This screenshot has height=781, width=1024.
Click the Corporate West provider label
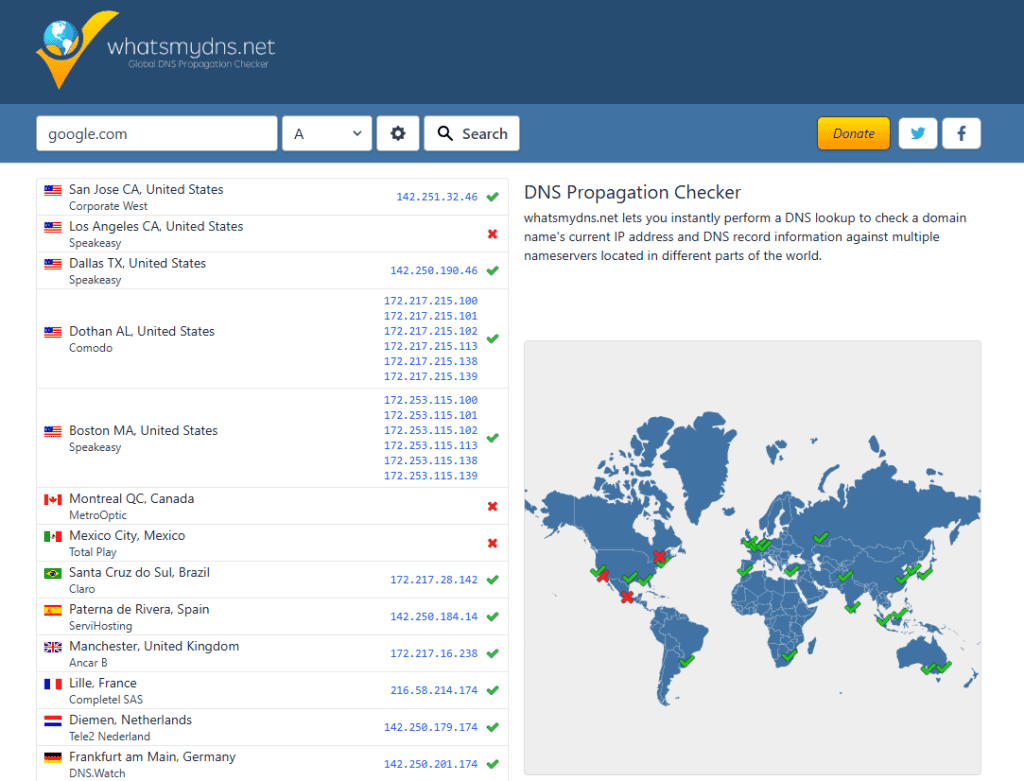click(x=108, y=206)
